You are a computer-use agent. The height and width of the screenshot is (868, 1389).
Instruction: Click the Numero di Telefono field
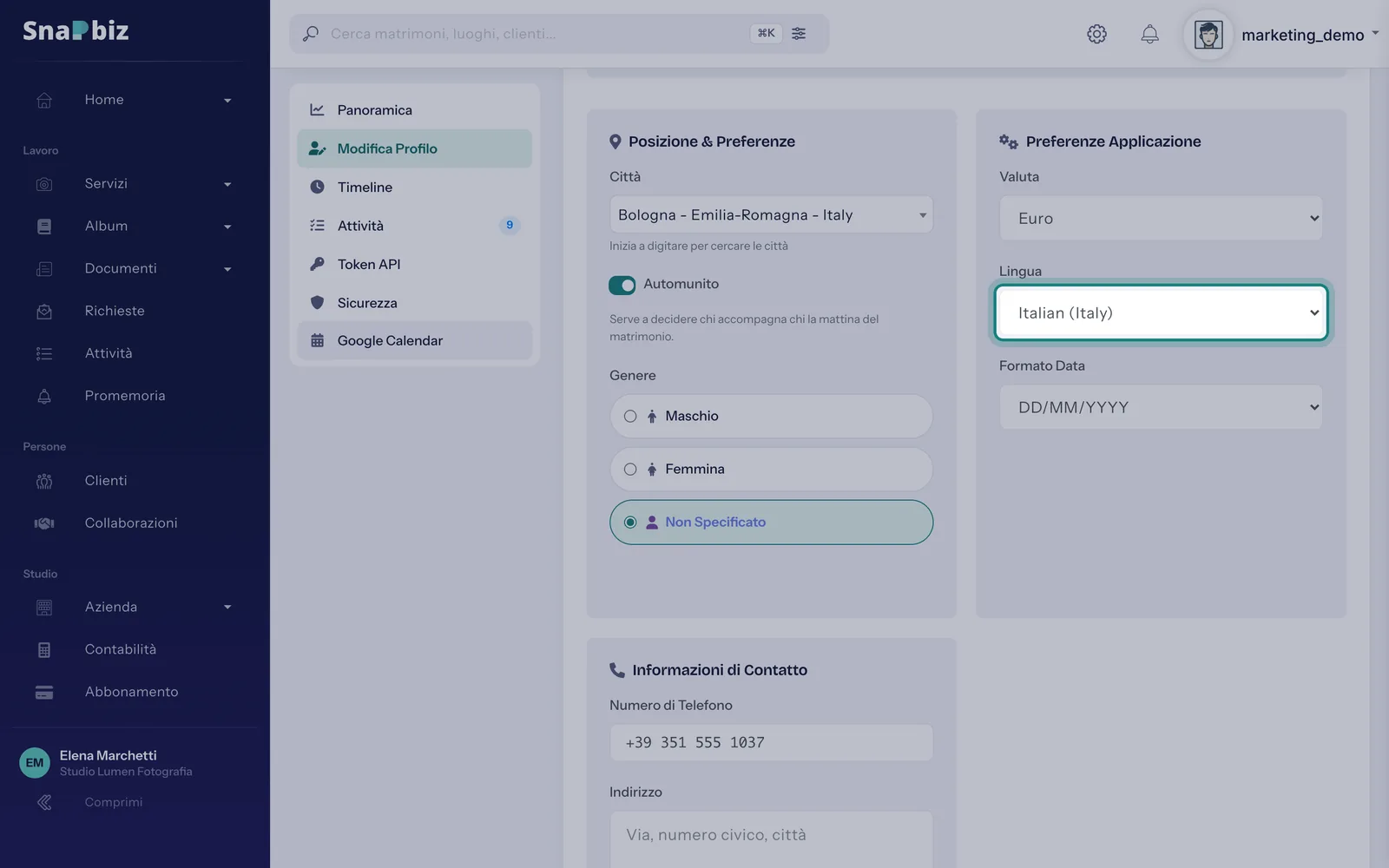(771, 743)
